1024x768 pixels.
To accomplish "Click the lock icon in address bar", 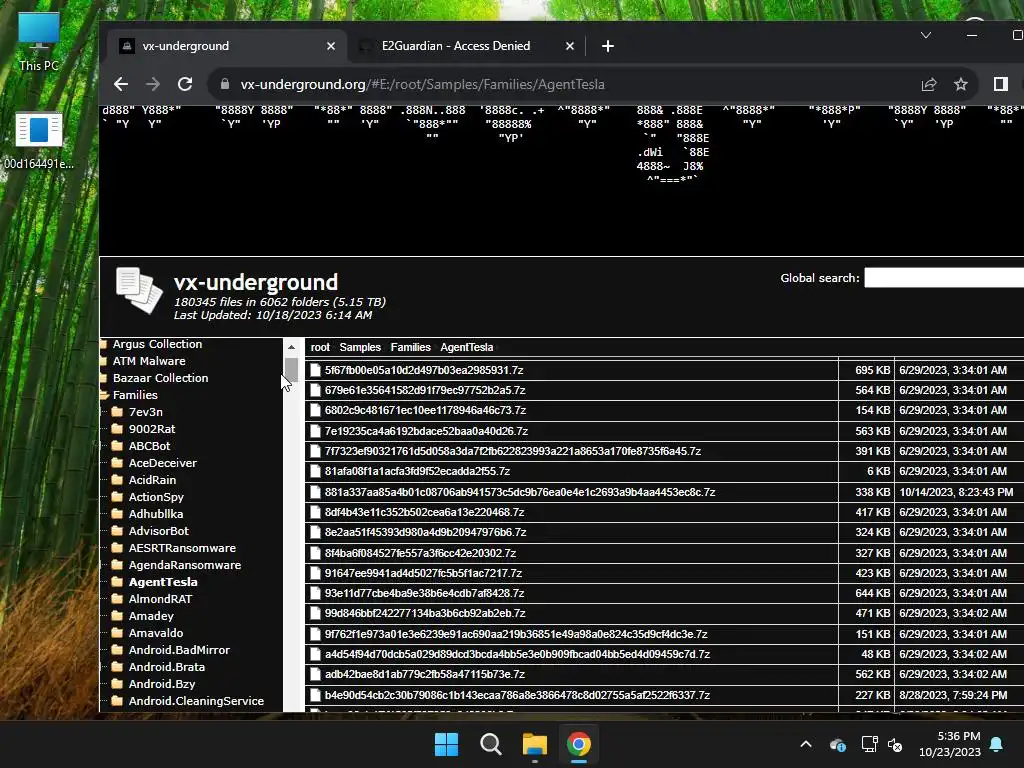I will pyautogui.click(x=225, y=84).
